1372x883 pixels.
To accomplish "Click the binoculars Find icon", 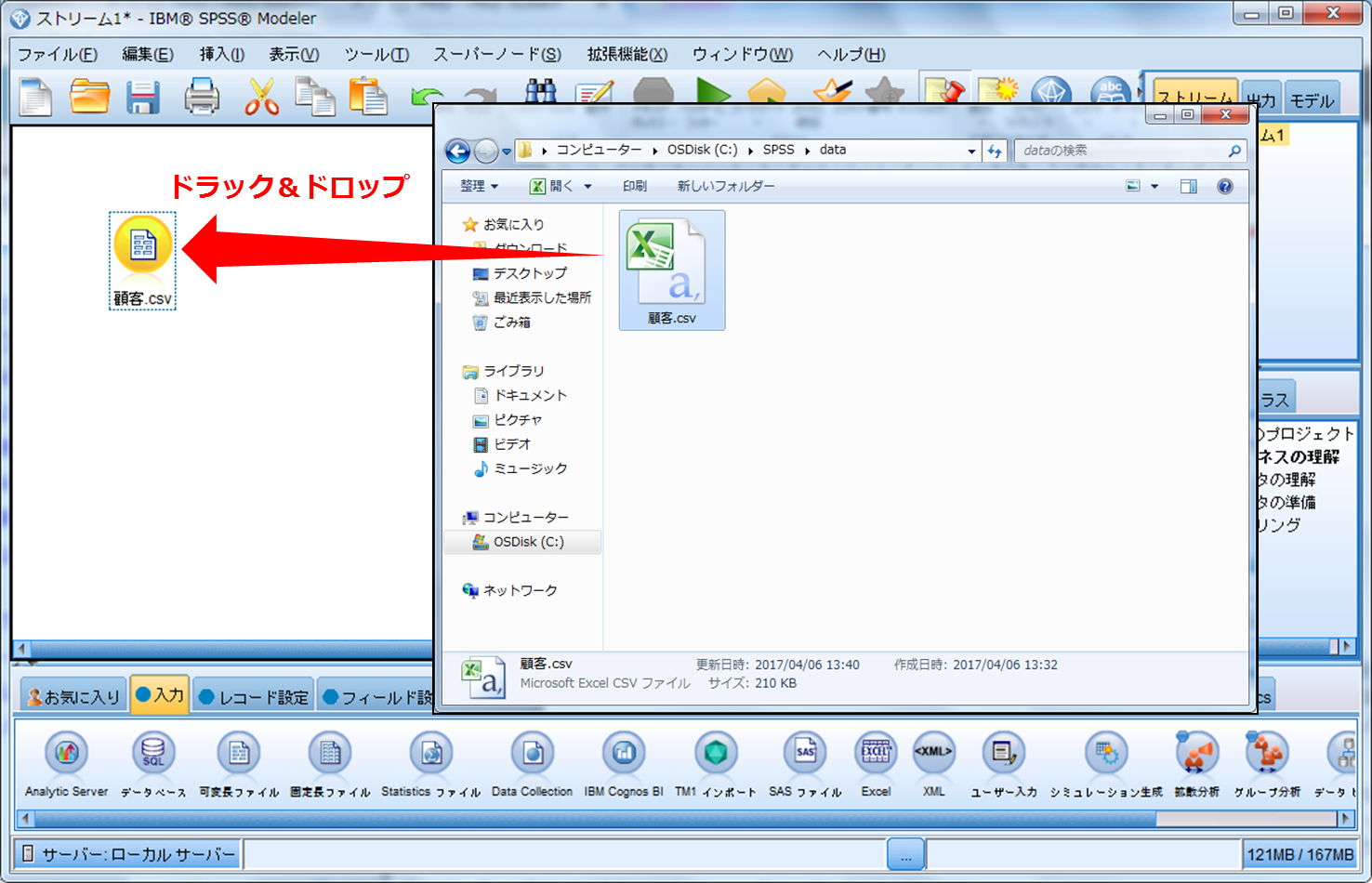I will (541, 90).
